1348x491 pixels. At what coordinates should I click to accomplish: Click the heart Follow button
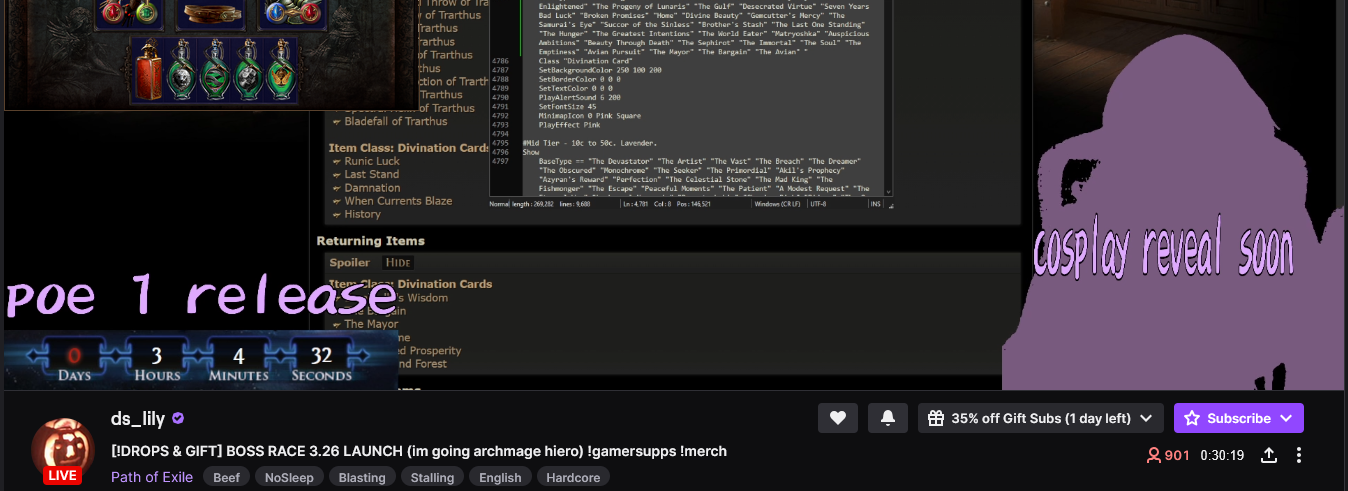coord(837,418)
